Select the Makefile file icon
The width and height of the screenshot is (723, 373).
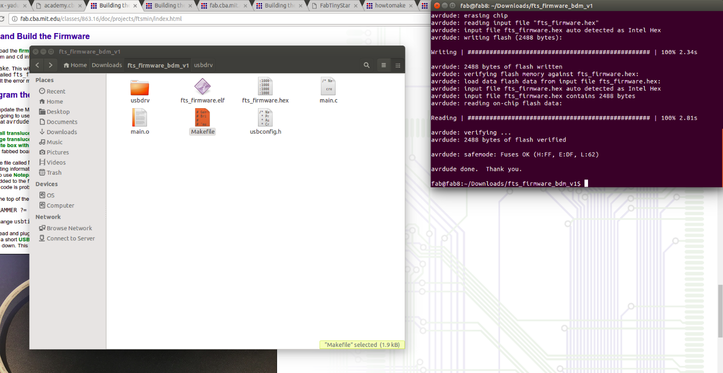(202, 118)
